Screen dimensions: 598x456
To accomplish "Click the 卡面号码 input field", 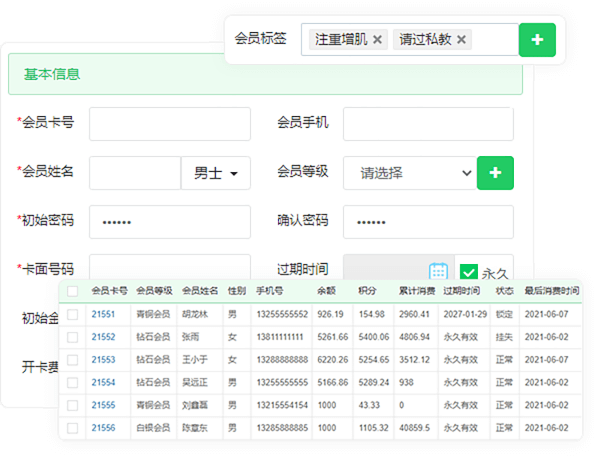I will (x=170, y=267).
